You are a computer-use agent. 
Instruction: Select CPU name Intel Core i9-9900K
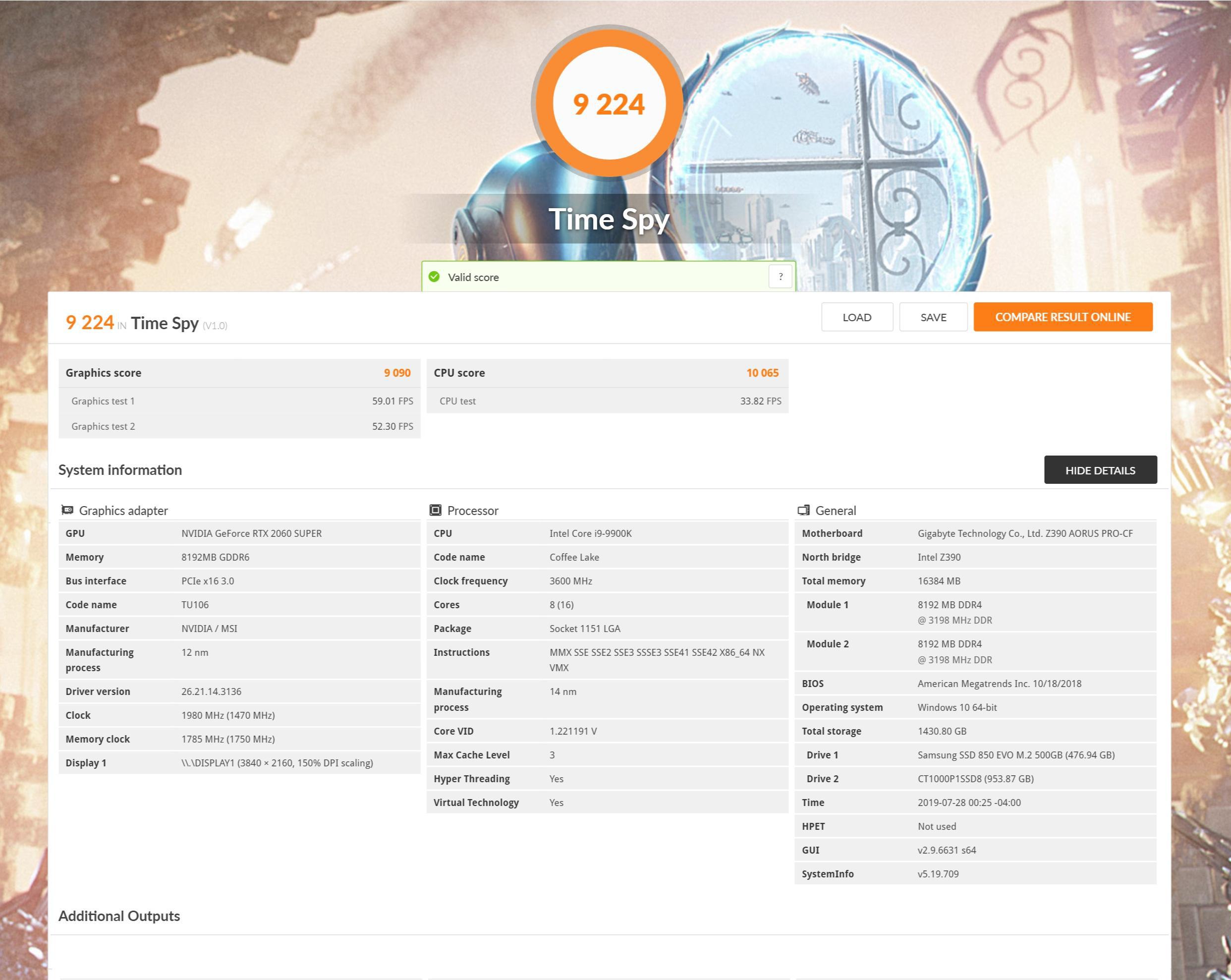point(590,533)
